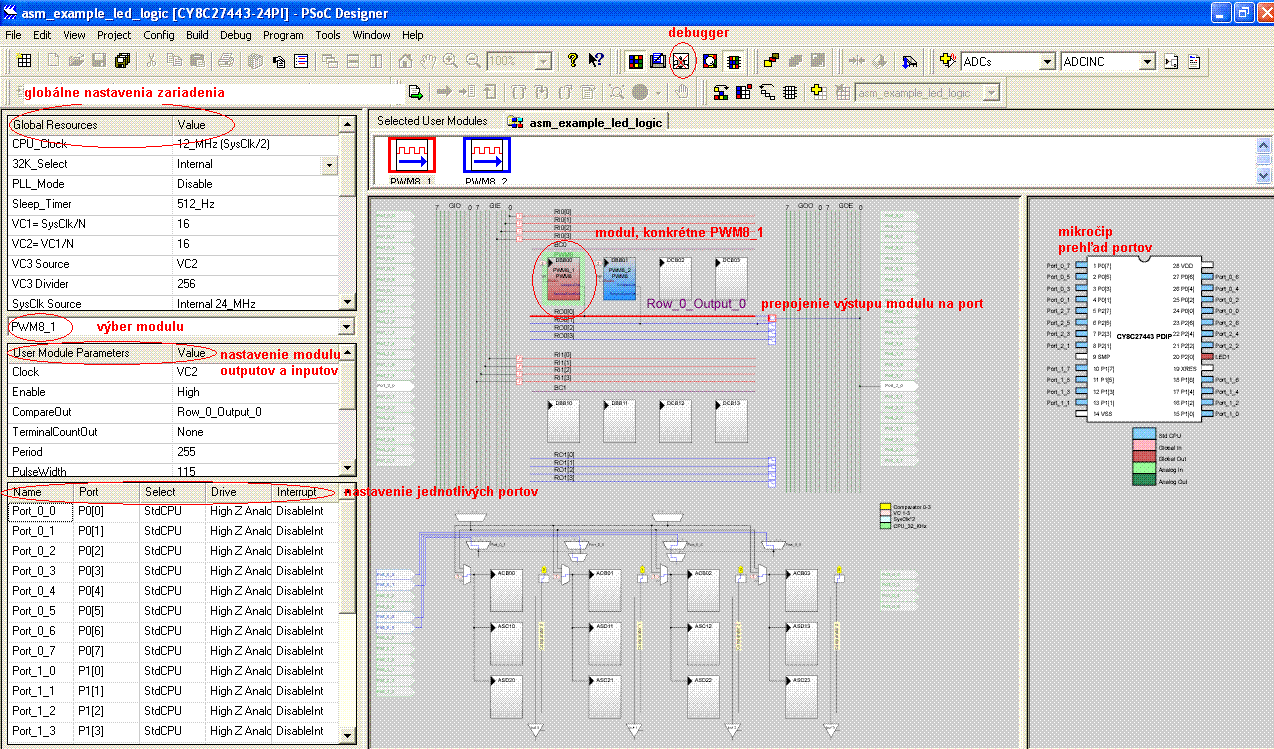
Task: Click the Open File folder icon
Action: 77,61
